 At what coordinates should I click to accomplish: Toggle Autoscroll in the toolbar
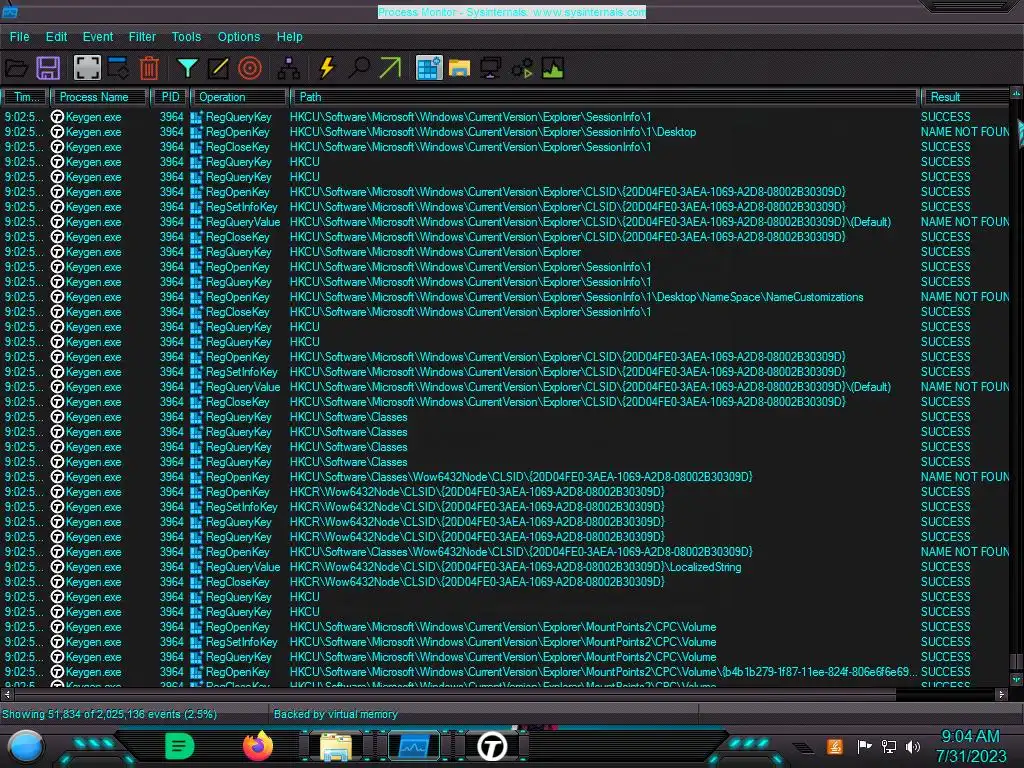(x=119, y=68)
